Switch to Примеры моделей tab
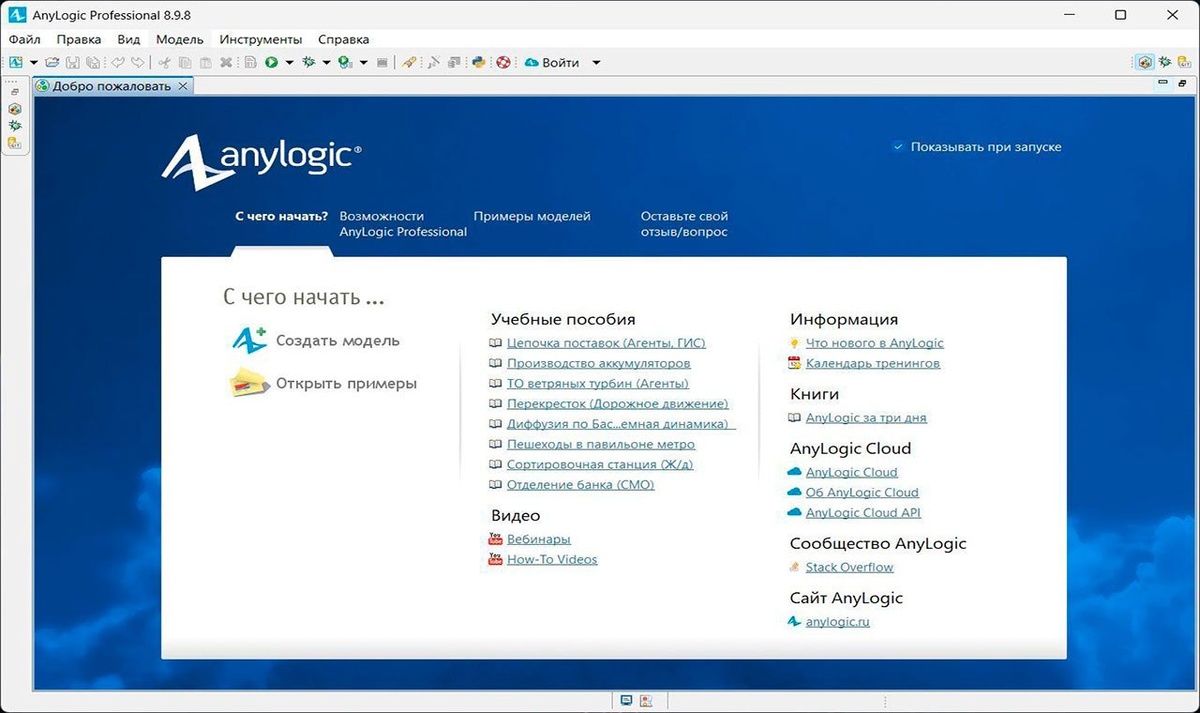1200x713 pixels. 532,216
